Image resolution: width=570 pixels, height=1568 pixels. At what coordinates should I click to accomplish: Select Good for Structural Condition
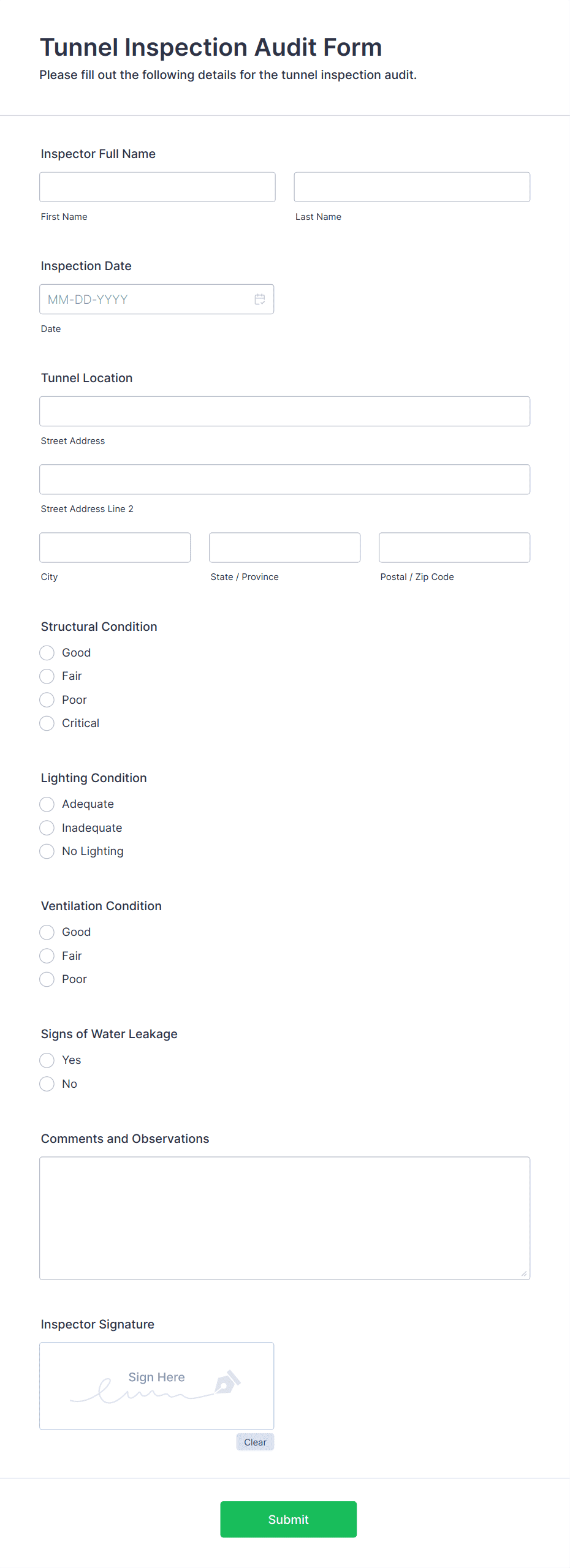[47, 652]
